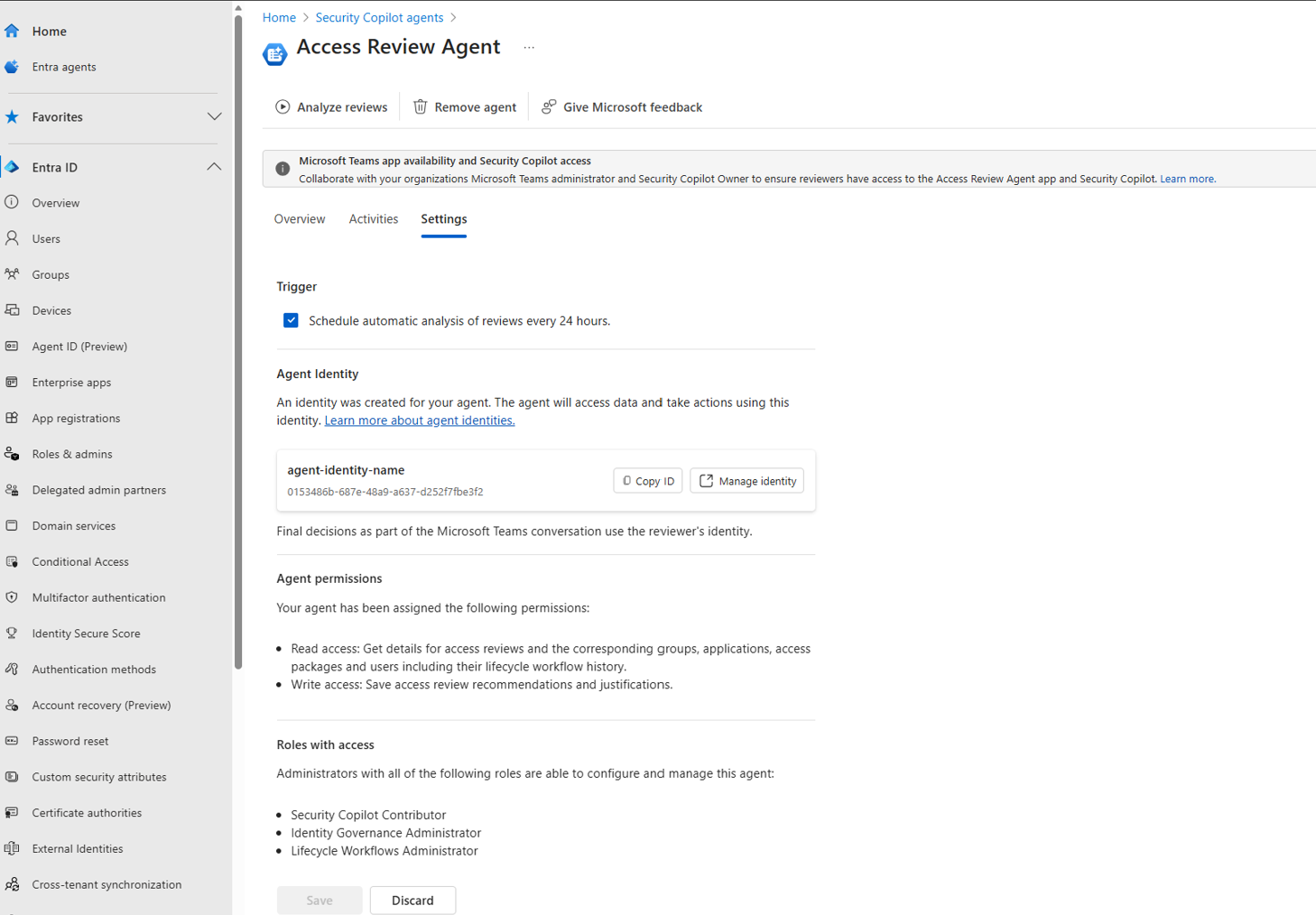The image size is (1316, 915).
Task: Switch to the Activities tab
Action: click(373, 218)
